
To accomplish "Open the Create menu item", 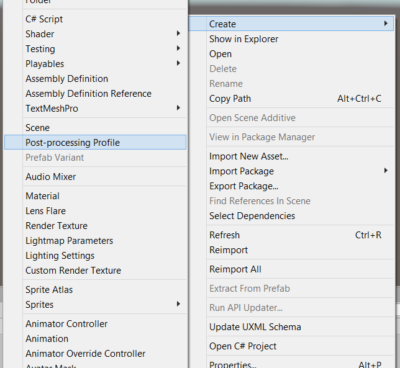I will [291, 24].
